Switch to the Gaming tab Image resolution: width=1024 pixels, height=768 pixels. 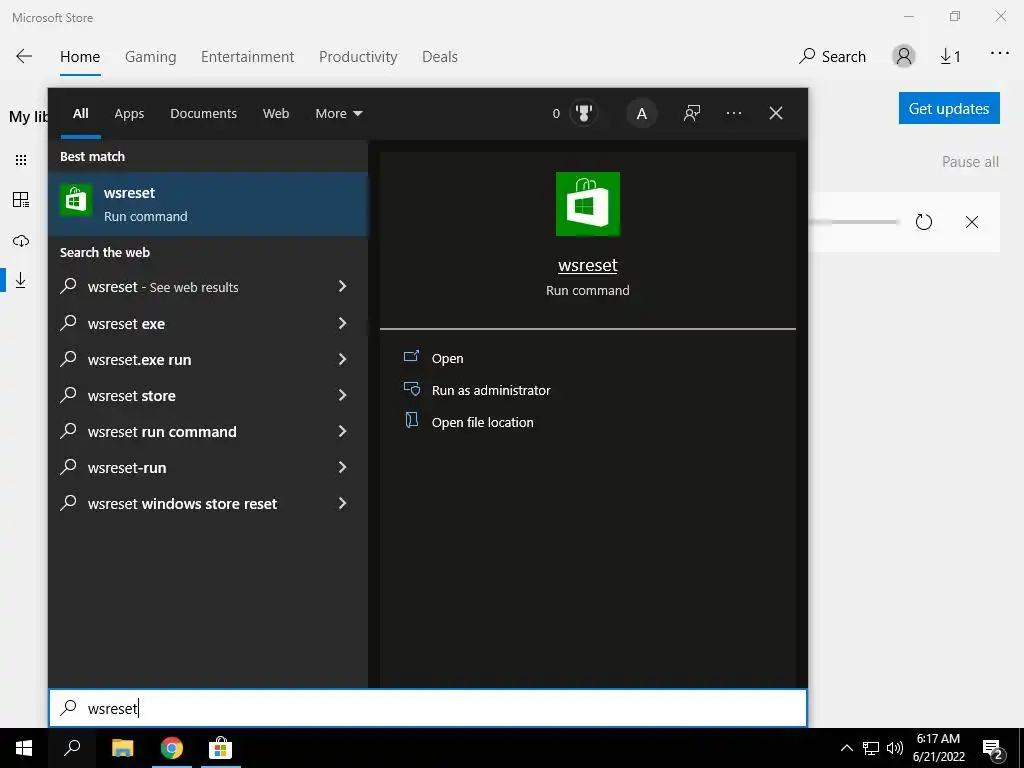pyautogui.click(x=151, y=57)
